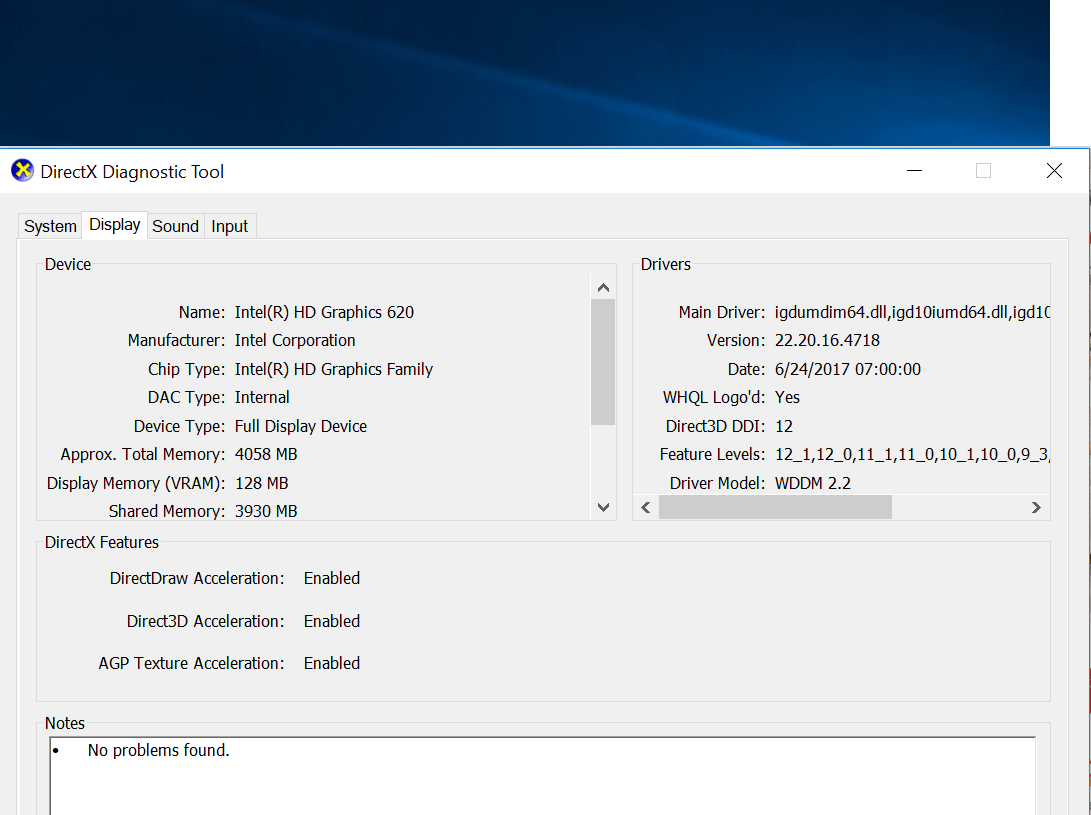The width and height of the screenshot is (1091, 815).
Task: Click the DAC Type value 'Internal'
Action: click(x=262, y=397)
